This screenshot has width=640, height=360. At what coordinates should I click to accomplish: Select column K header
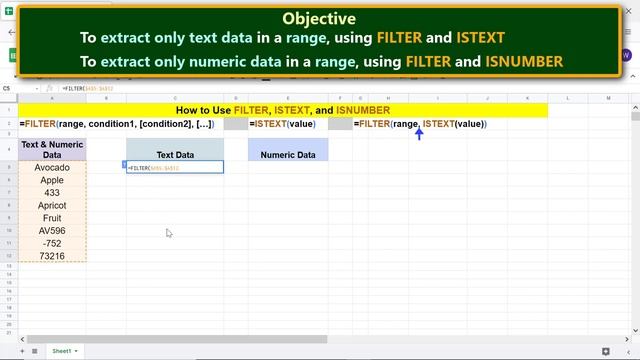[x=527, y=98]
